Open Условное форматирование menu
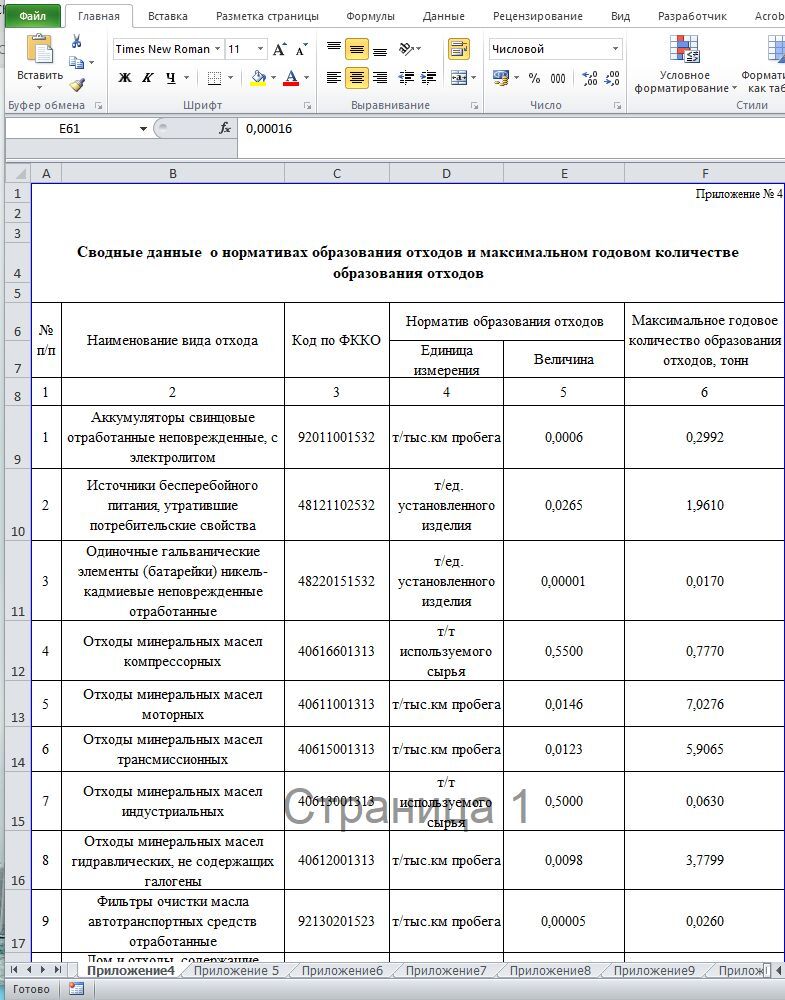 click(x=685, y=64)
